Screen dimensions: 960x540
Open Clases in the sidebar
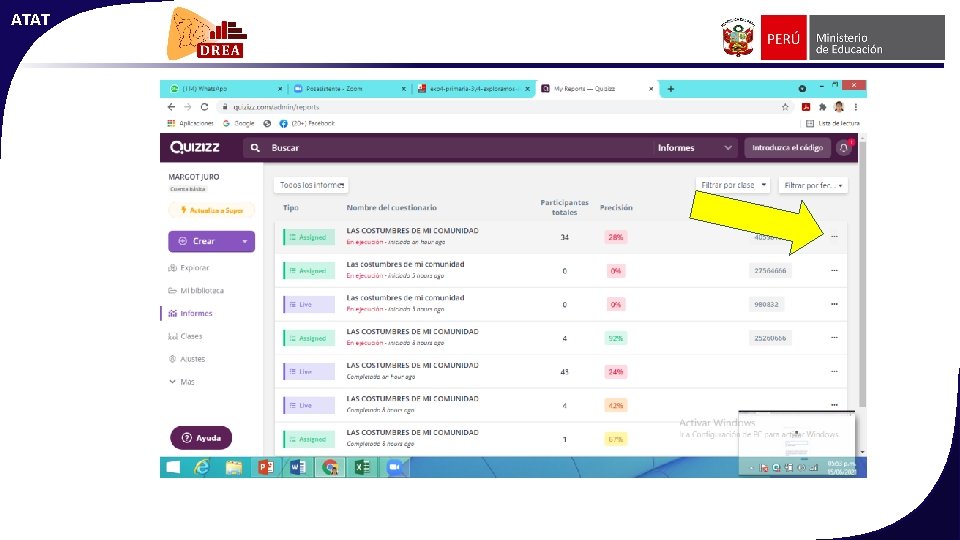tap(185, 336)
